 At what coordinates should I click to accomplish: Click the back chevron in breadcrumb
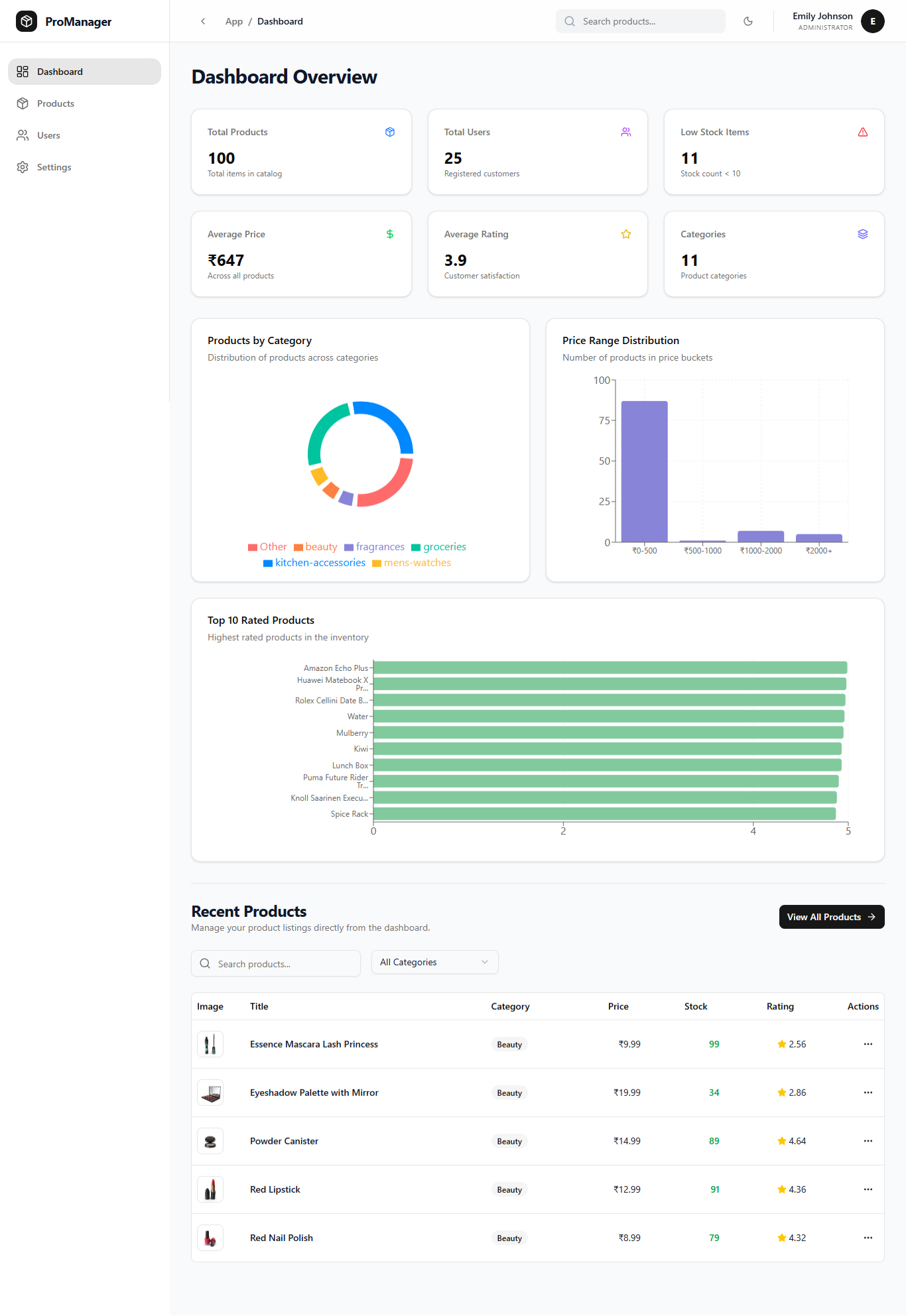pos(203,21)
